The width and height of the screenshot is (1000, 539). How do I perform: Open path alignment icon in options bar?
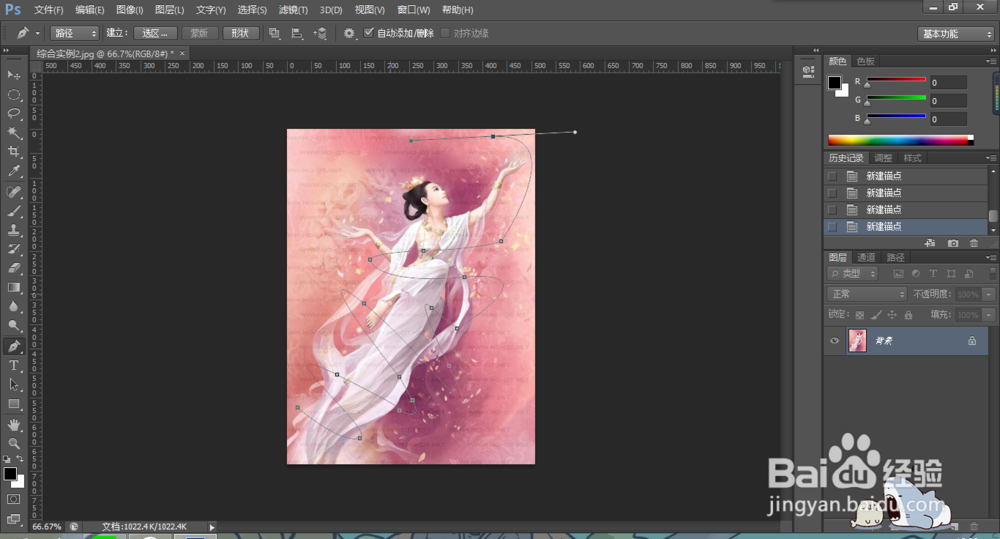point(297,33)
